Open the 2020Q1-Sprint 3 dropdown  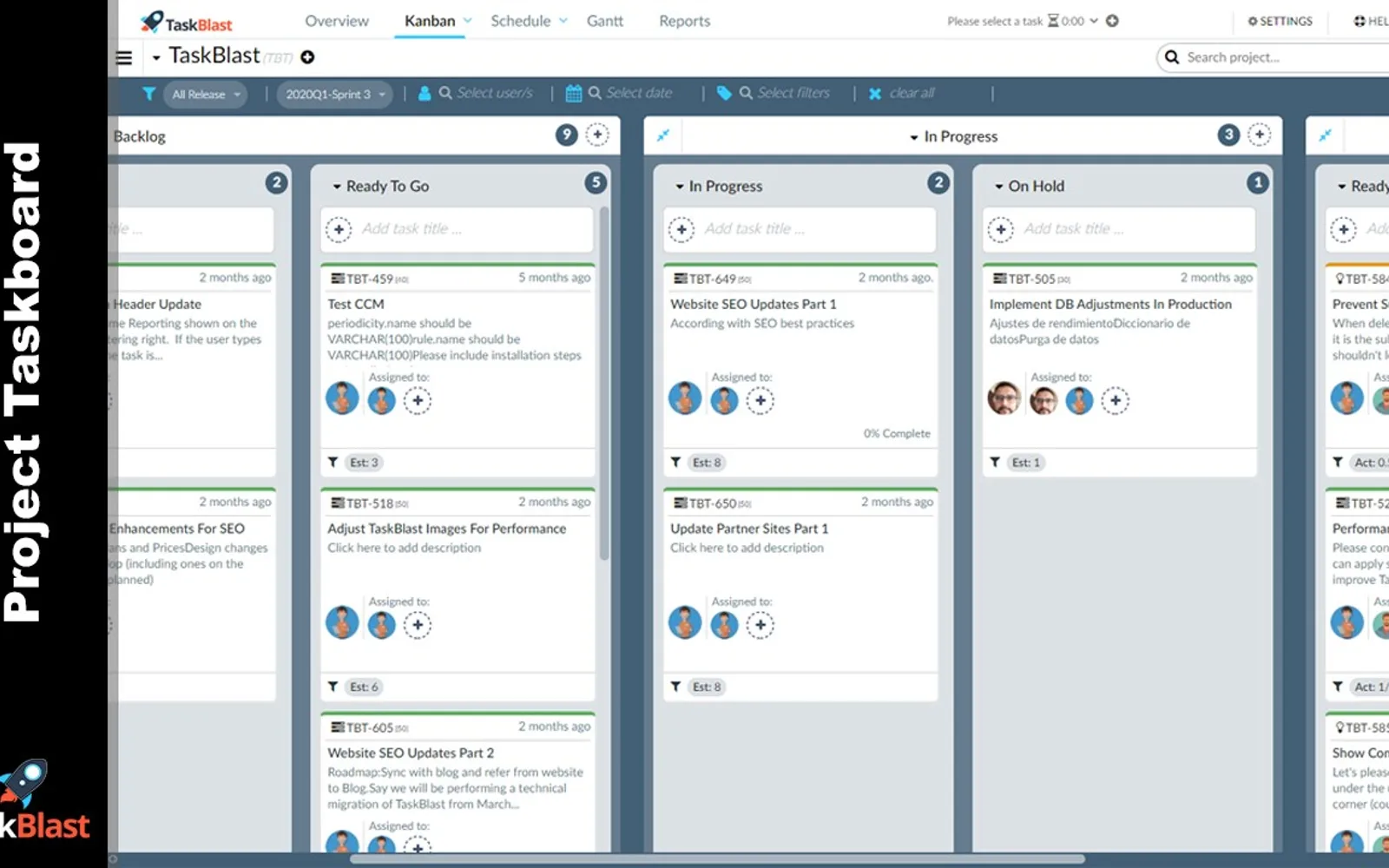tap(335, 94)
